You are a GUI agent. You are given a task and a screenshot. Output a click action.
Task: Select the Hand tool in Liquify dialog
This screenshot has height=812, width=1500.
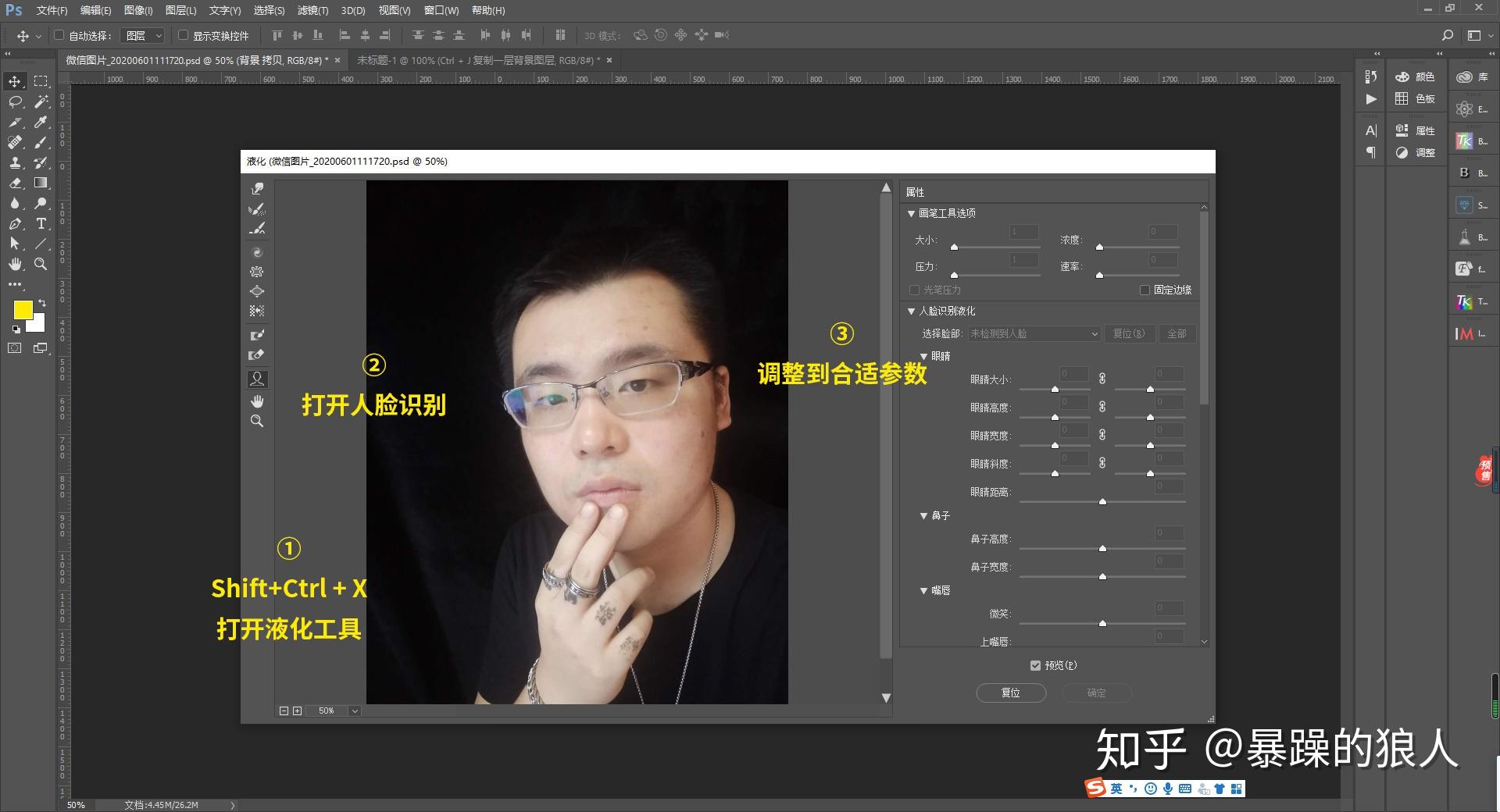click(x=257, y=401)
